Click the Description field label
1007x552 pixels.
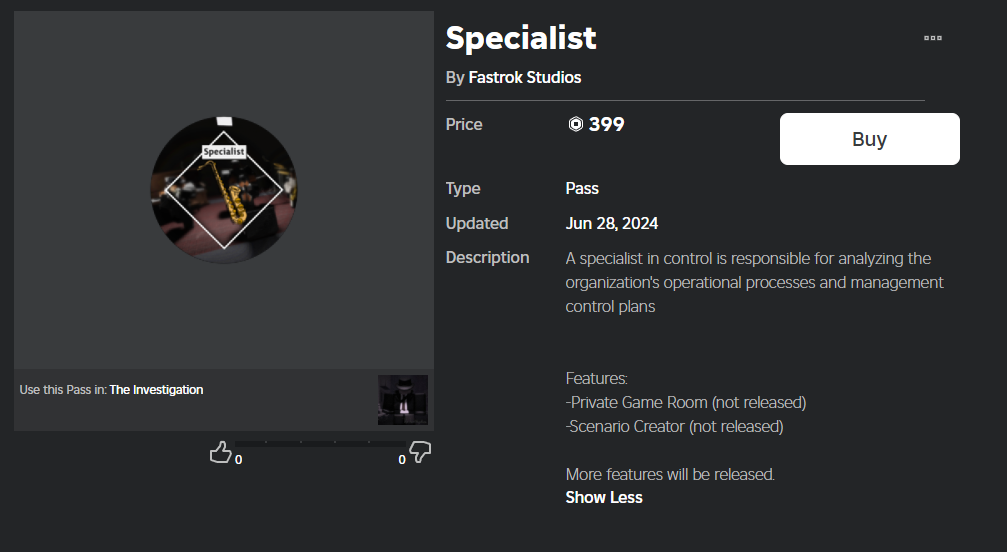[x=487, y=257]
